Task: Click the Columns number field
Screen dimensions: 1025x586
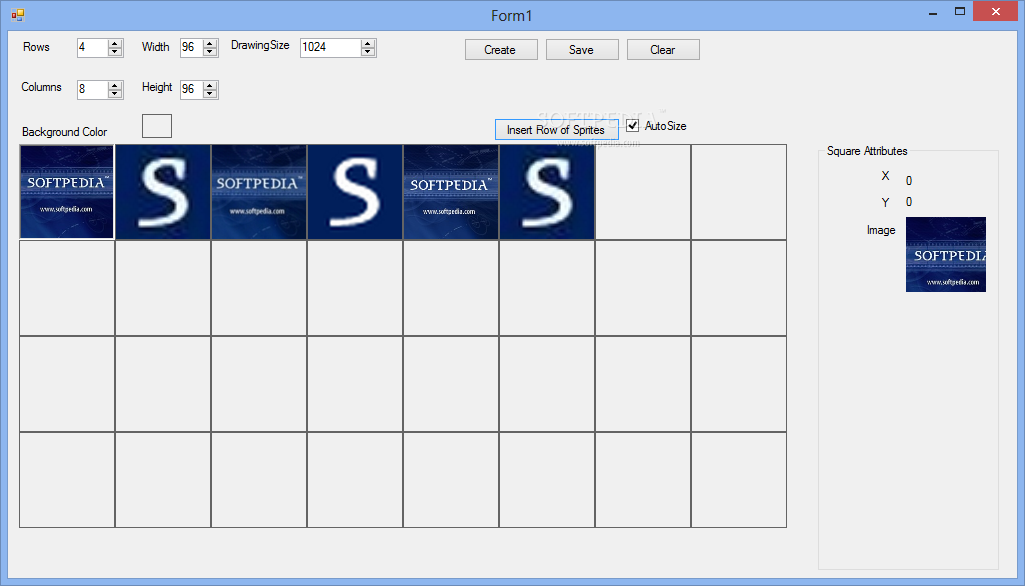Action: point(93,90)
